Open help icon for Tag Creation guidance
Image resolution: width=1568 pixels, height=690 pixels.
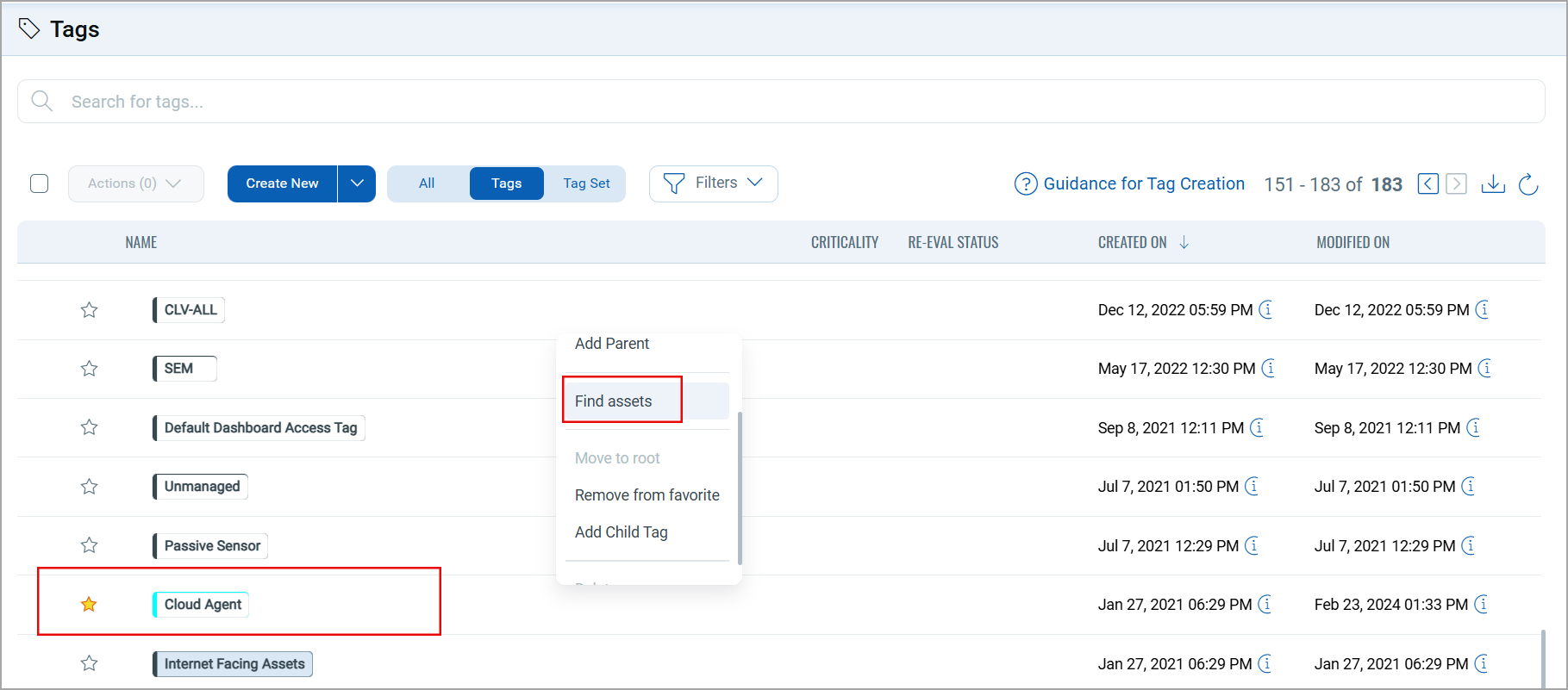(1026, 183)
